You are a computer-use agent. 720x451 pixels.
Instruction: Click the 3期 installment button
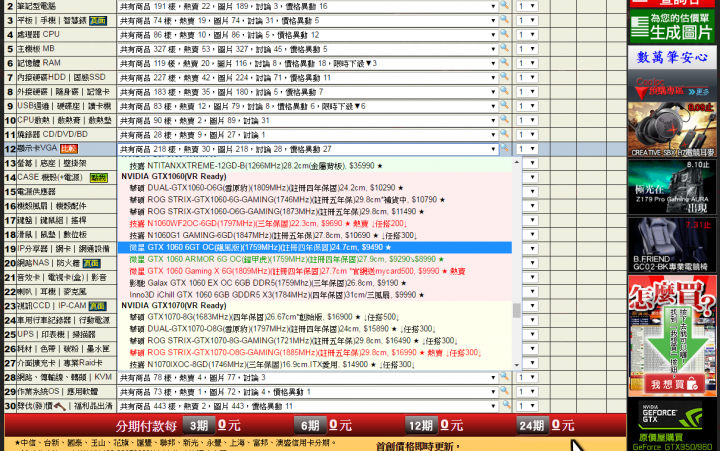[198, 426]
